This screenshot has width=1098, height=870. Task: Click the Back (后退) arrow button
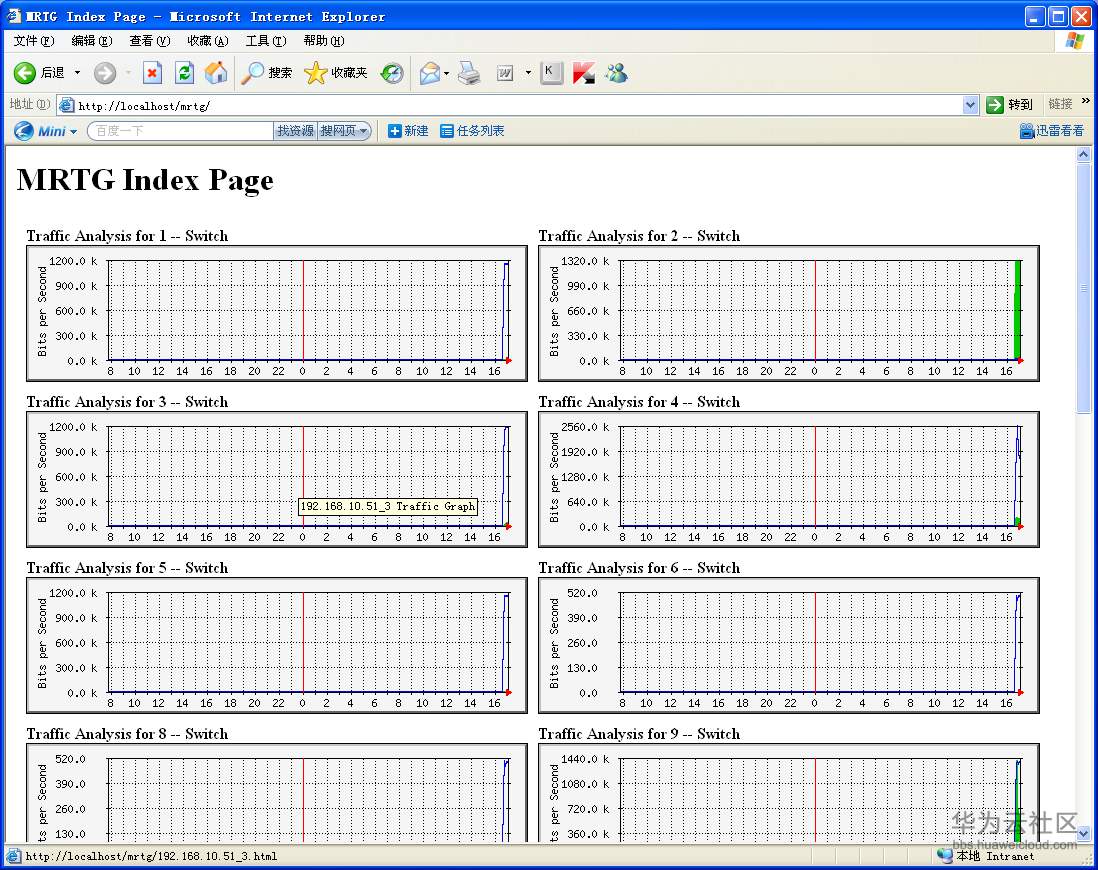[x=25, y=73]
